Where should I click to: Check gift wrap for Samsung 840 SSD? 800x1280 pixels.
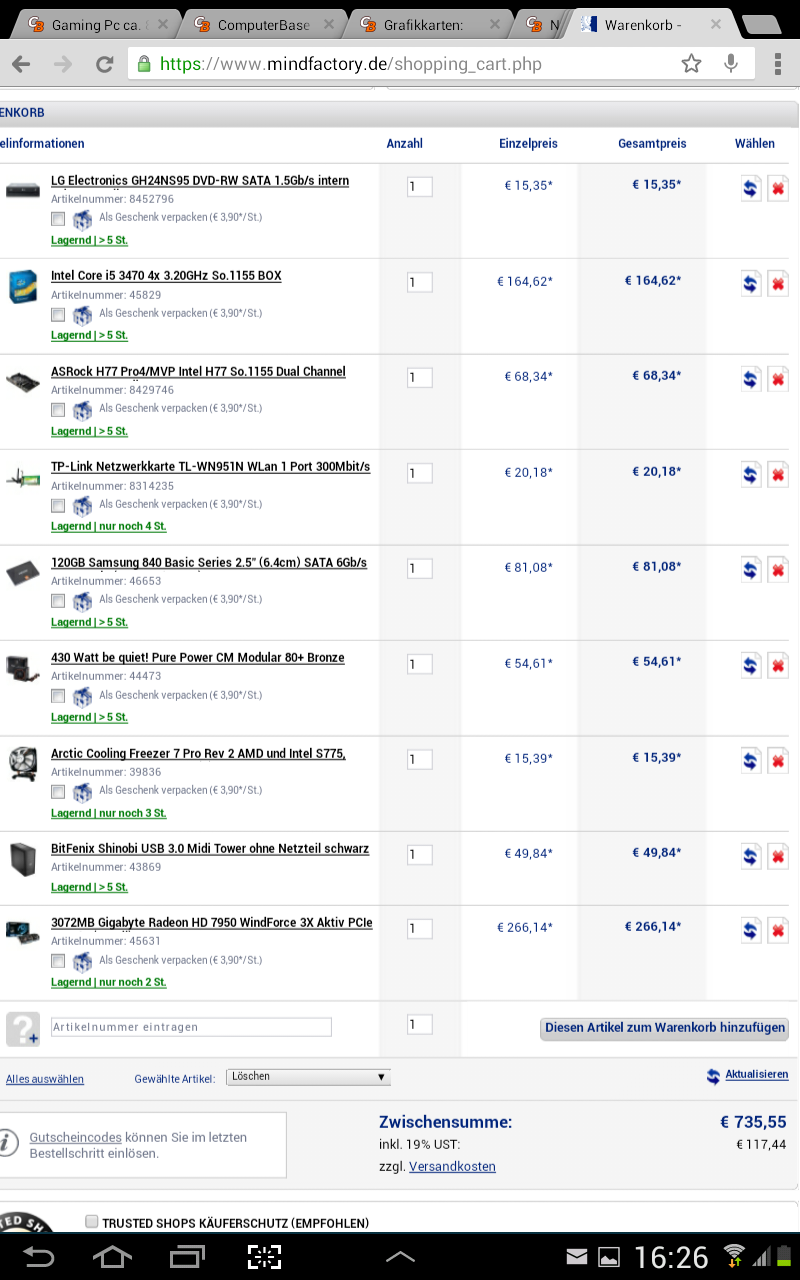point(58,601)
